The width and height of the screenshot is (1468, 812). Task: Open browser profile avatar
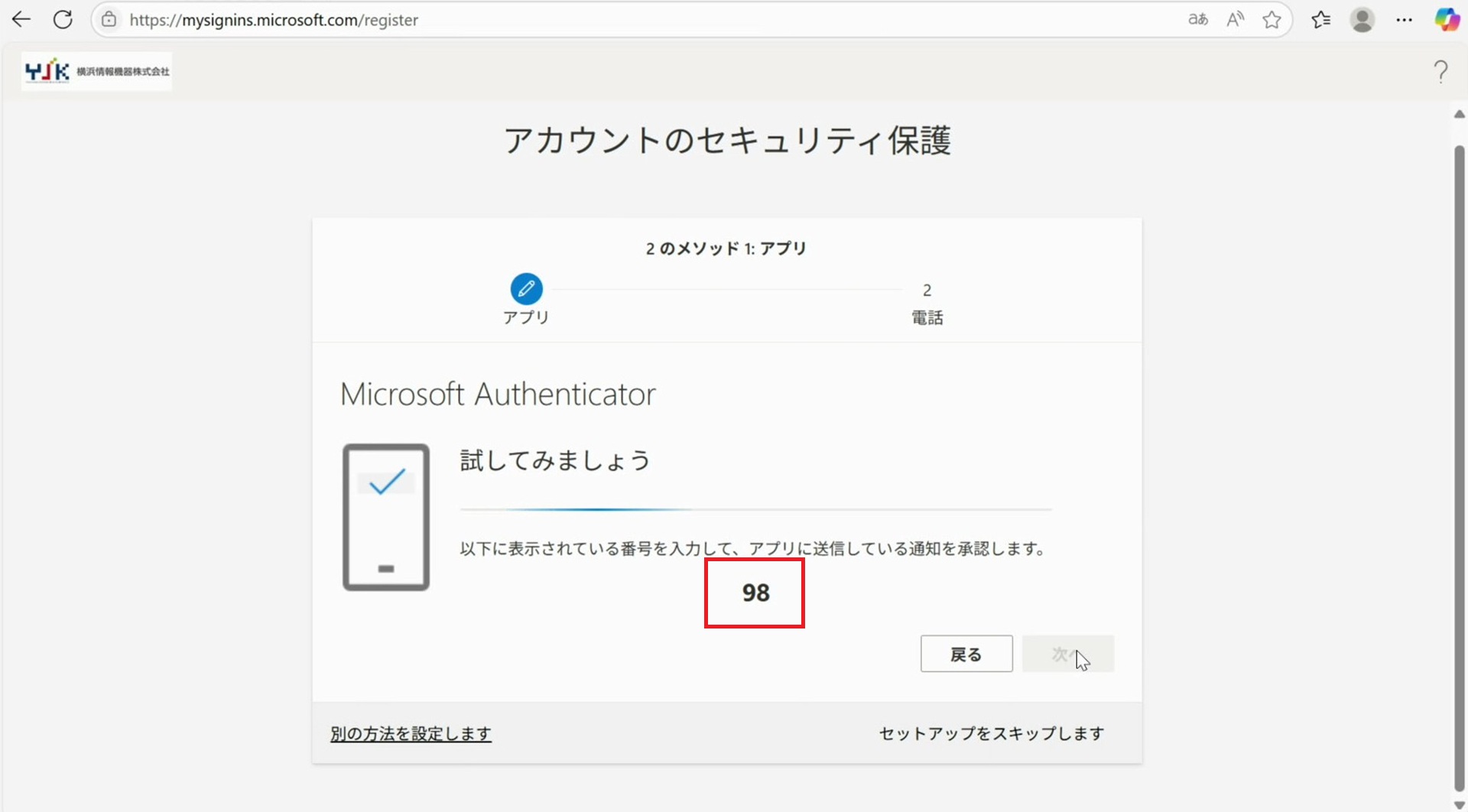point(1362,20)
